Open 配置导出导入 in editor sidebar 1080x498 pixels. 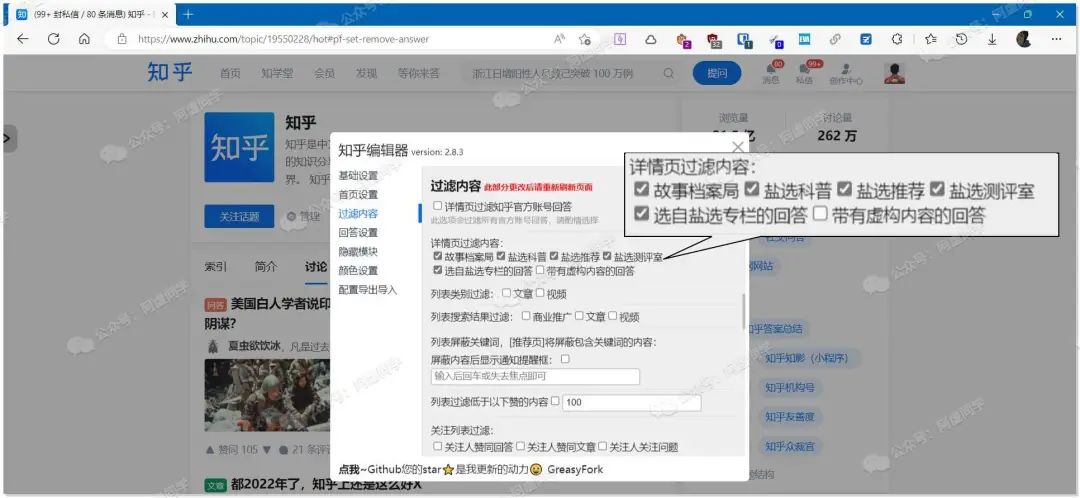click(x=368, y=289)
